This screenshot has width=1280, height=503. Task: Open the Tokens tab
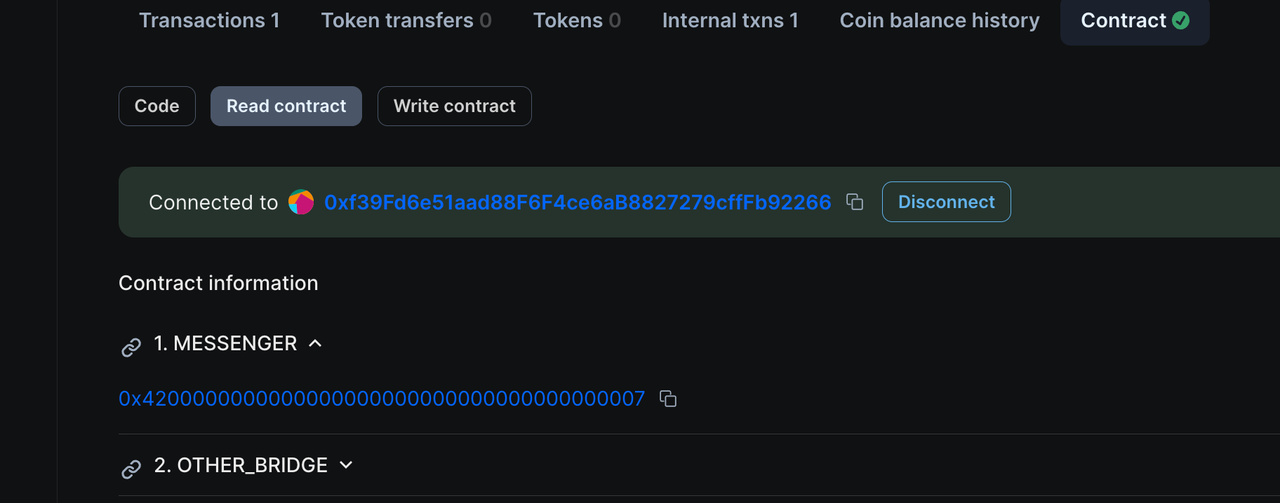[x=577, y=20]
